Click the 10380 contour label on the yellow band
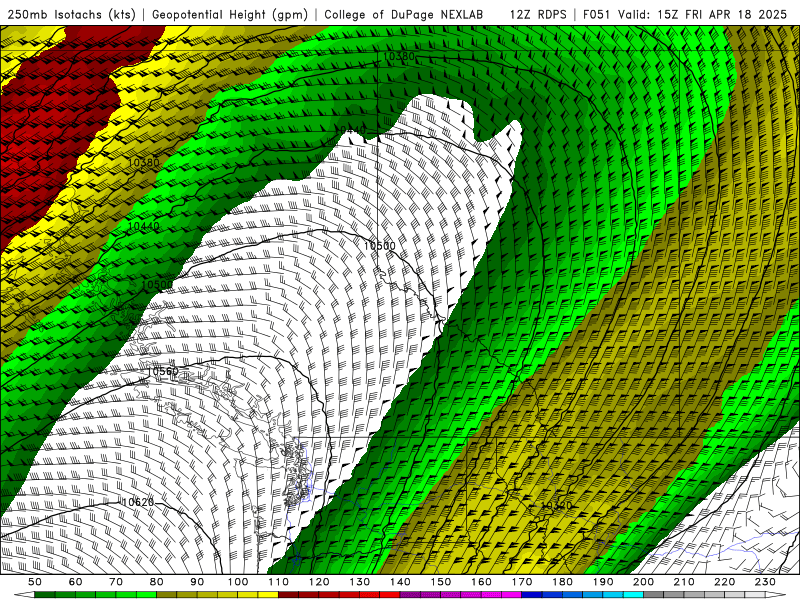This screenshot has width=800, height=600. tap(143, 163)
